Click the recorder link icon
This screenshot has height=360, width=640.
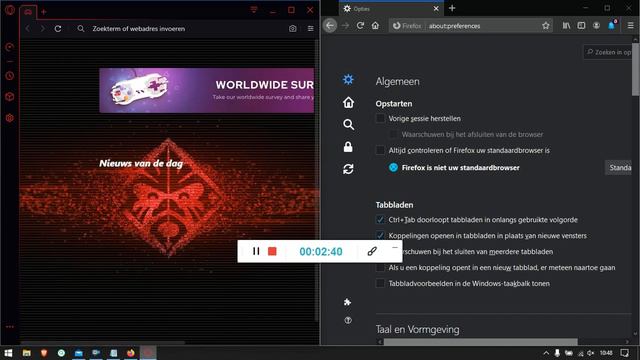coord(372,251)
